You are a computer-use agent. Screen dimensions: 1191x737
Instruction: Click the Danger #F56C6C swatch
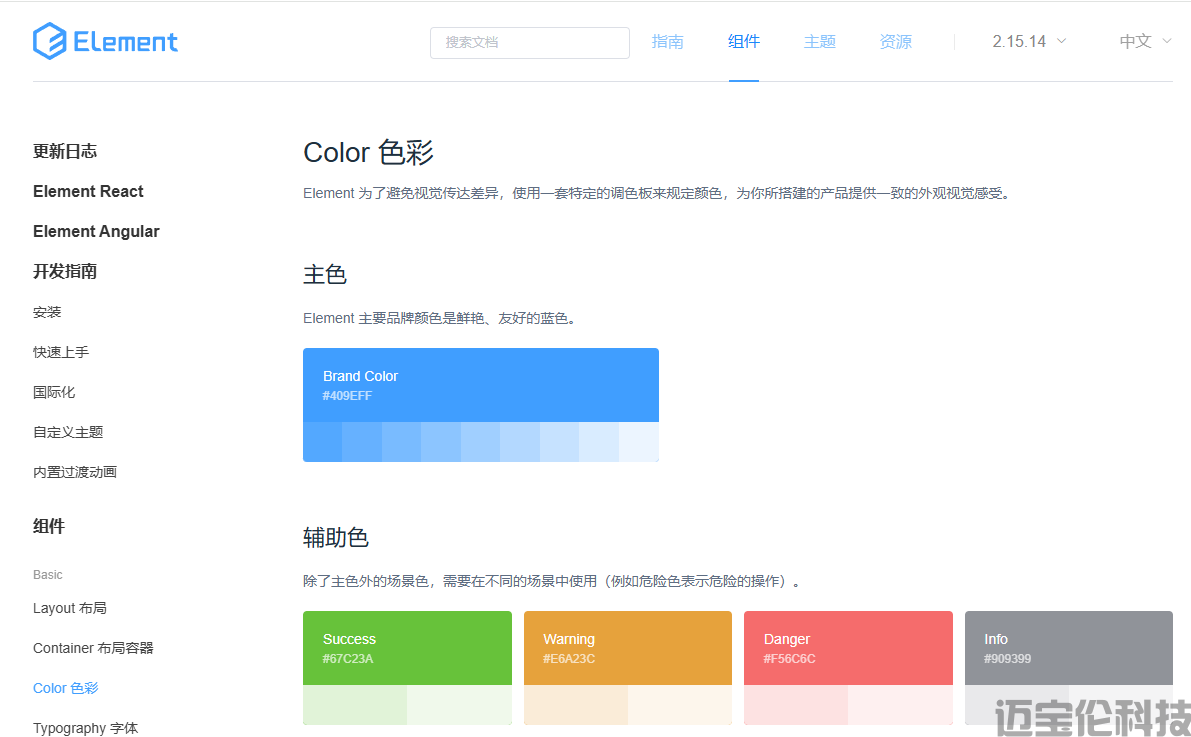click(848, 648)
